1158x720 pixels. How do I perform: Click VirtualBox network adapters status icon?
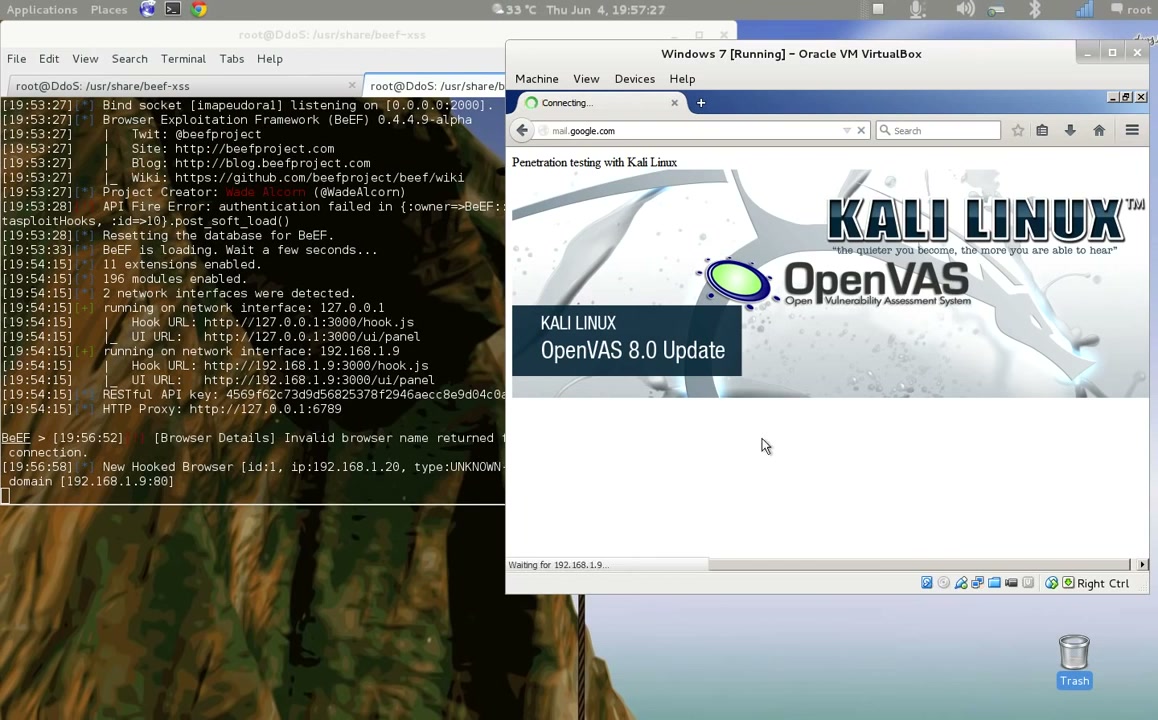[978, 583]
